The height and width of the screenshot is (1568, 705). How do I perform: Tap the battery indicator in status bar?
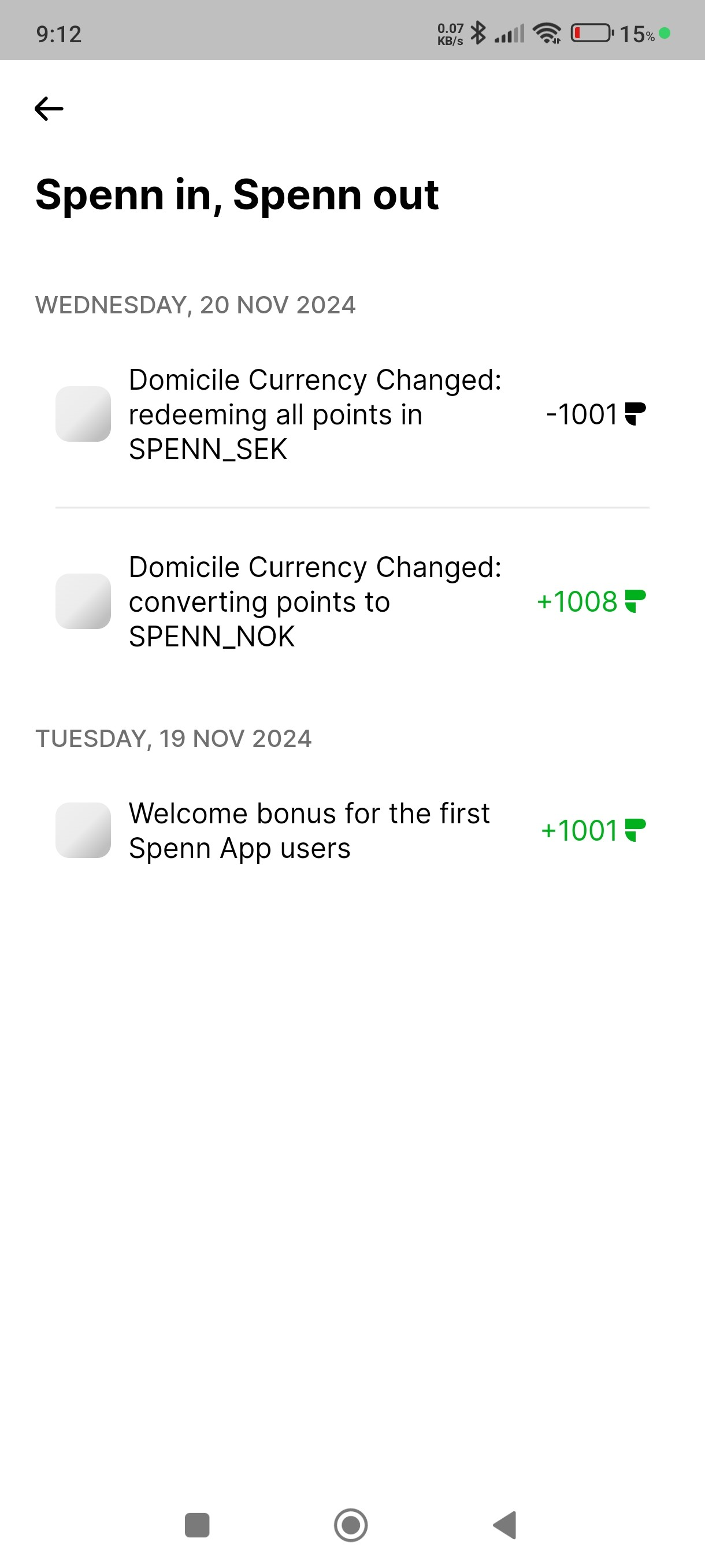click(x=591, y=33)
